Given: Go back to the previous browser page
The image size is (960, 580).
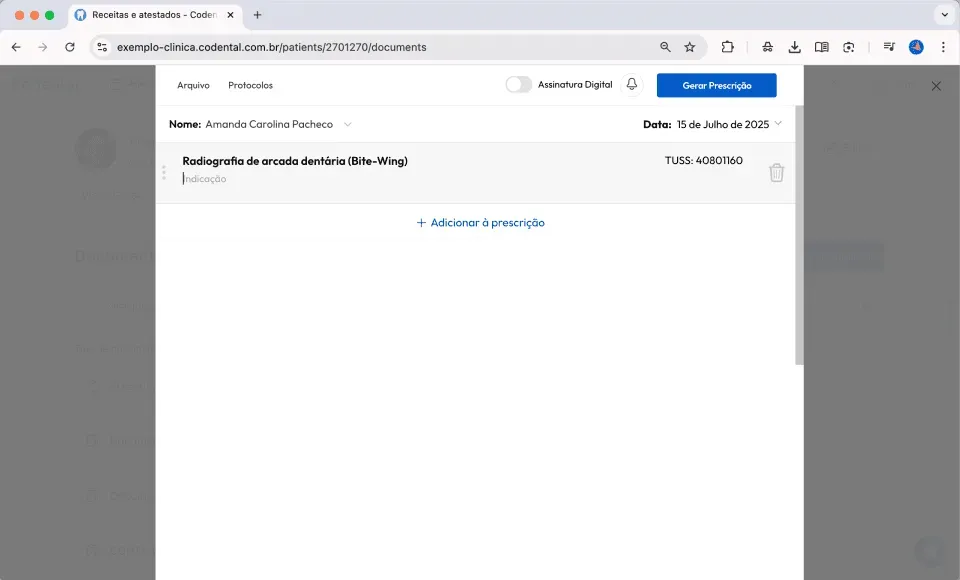Looking at the screenshot, I should tap(16, 47).
